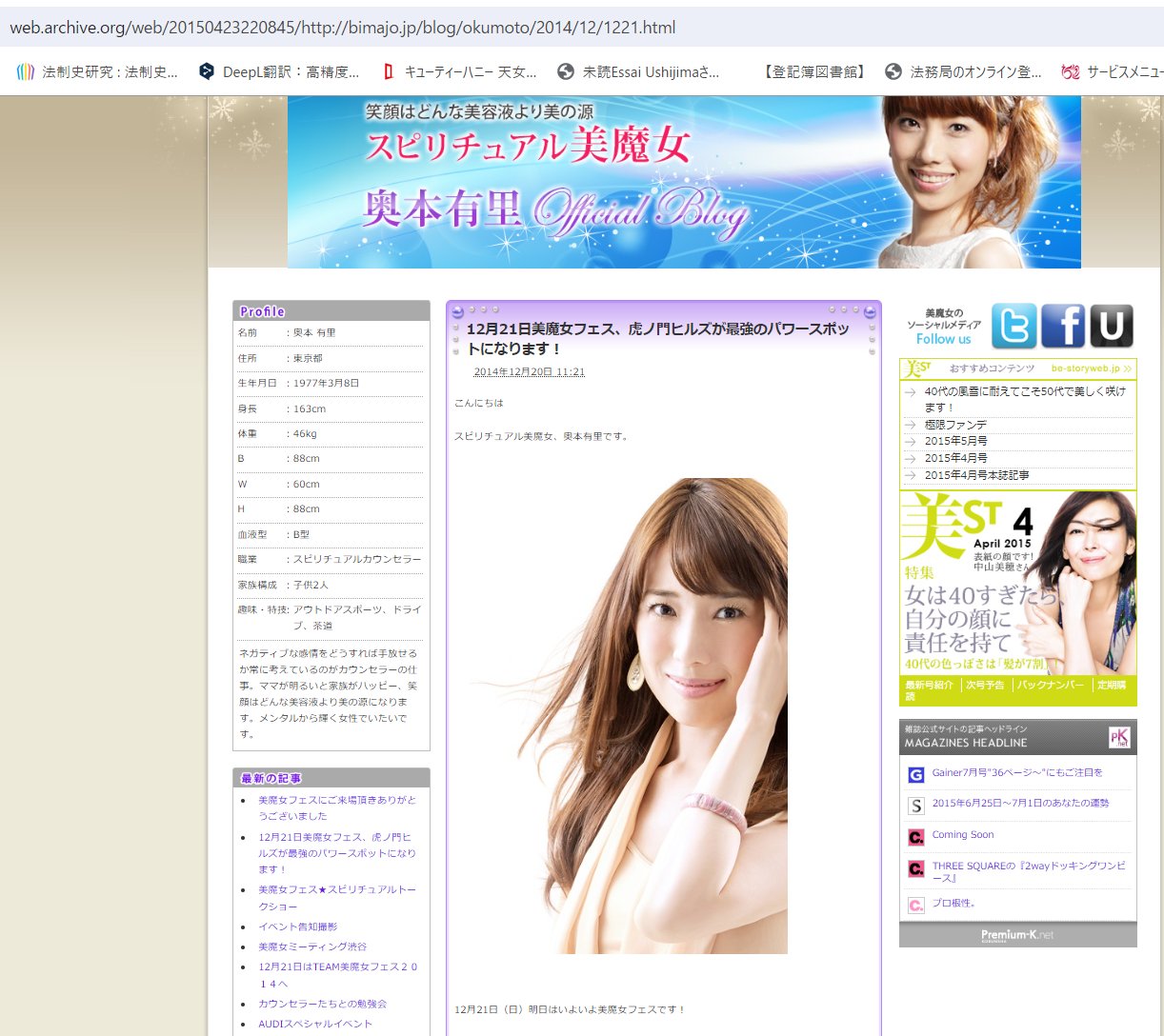Open the バックナンバー menu item
Screen dimensions: 1164x1036
1050,685
